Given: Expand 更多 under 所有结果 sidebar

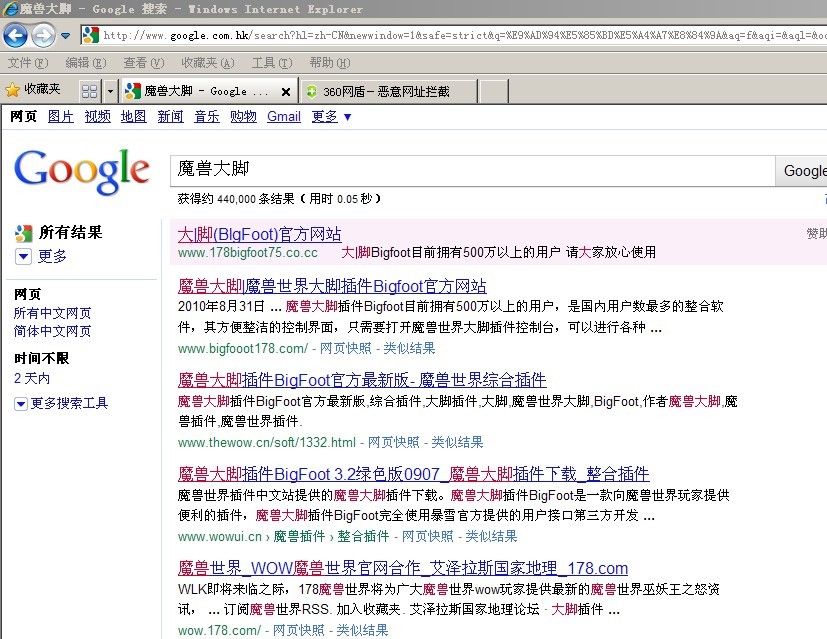Looking at the screenshot, I should pos(42,256).
